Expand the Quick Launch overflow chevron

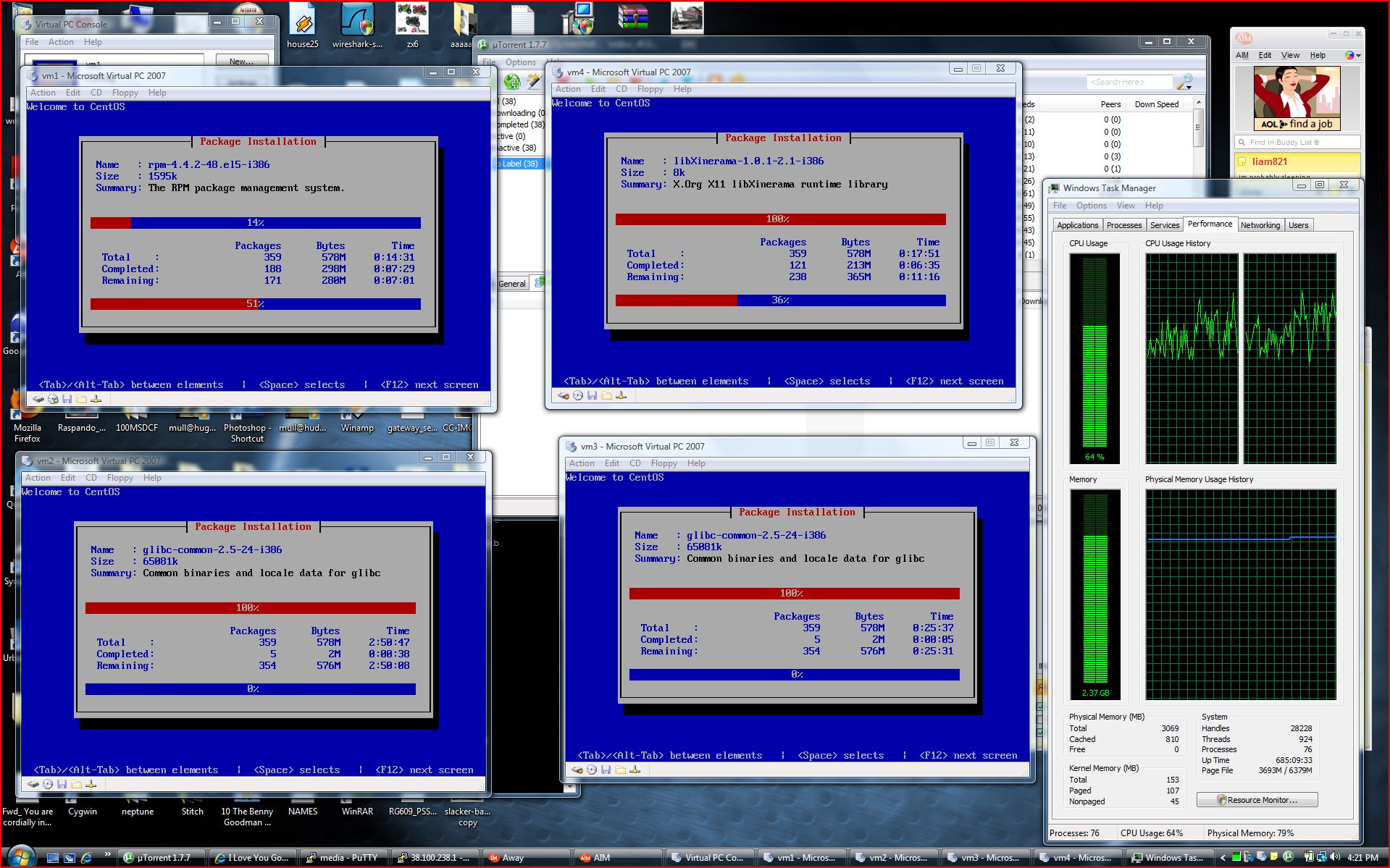(108, 855)
